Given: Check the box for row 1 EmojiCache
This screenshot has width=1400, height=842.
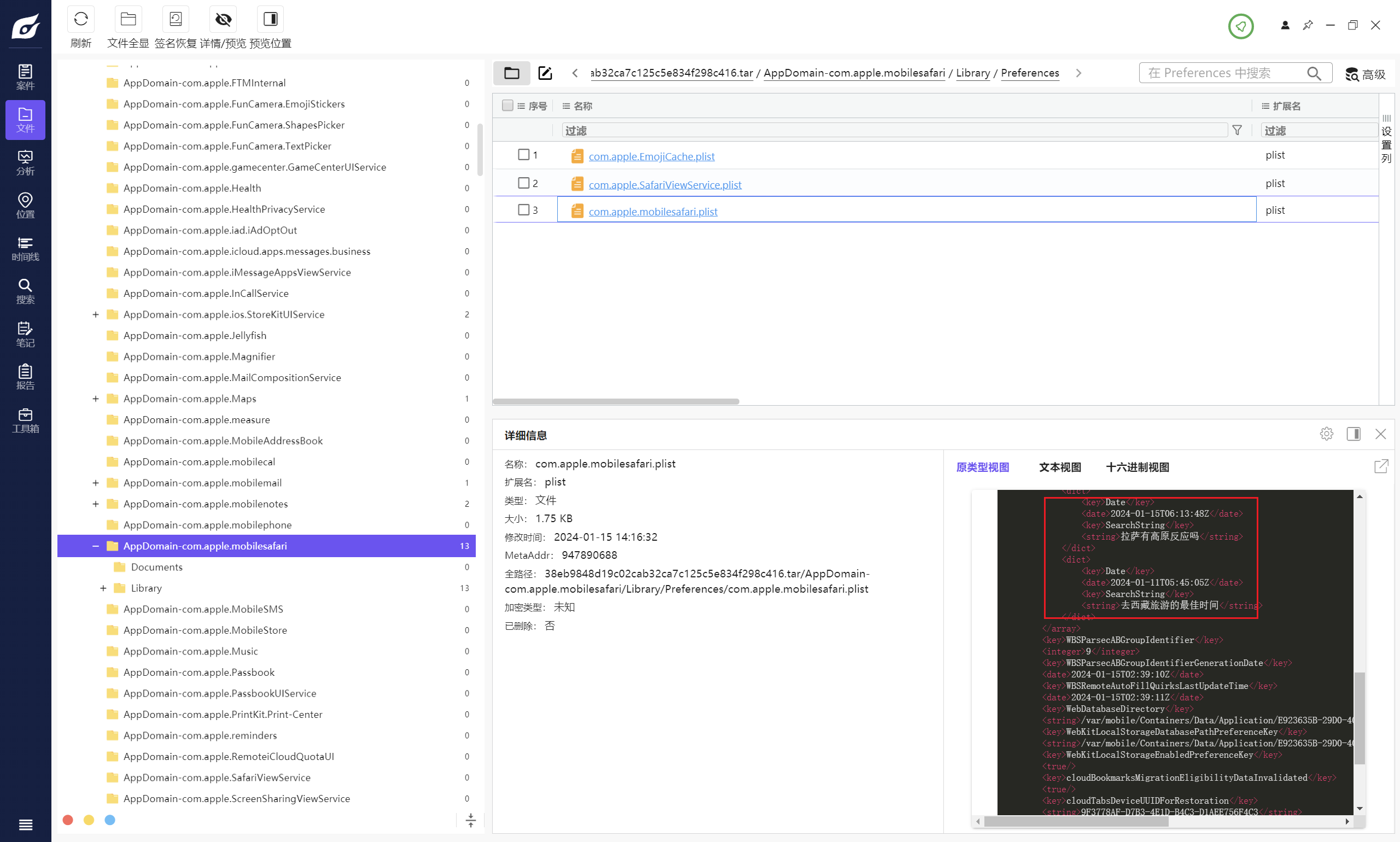Looking at the screenshot, I should tap(523, 154).
